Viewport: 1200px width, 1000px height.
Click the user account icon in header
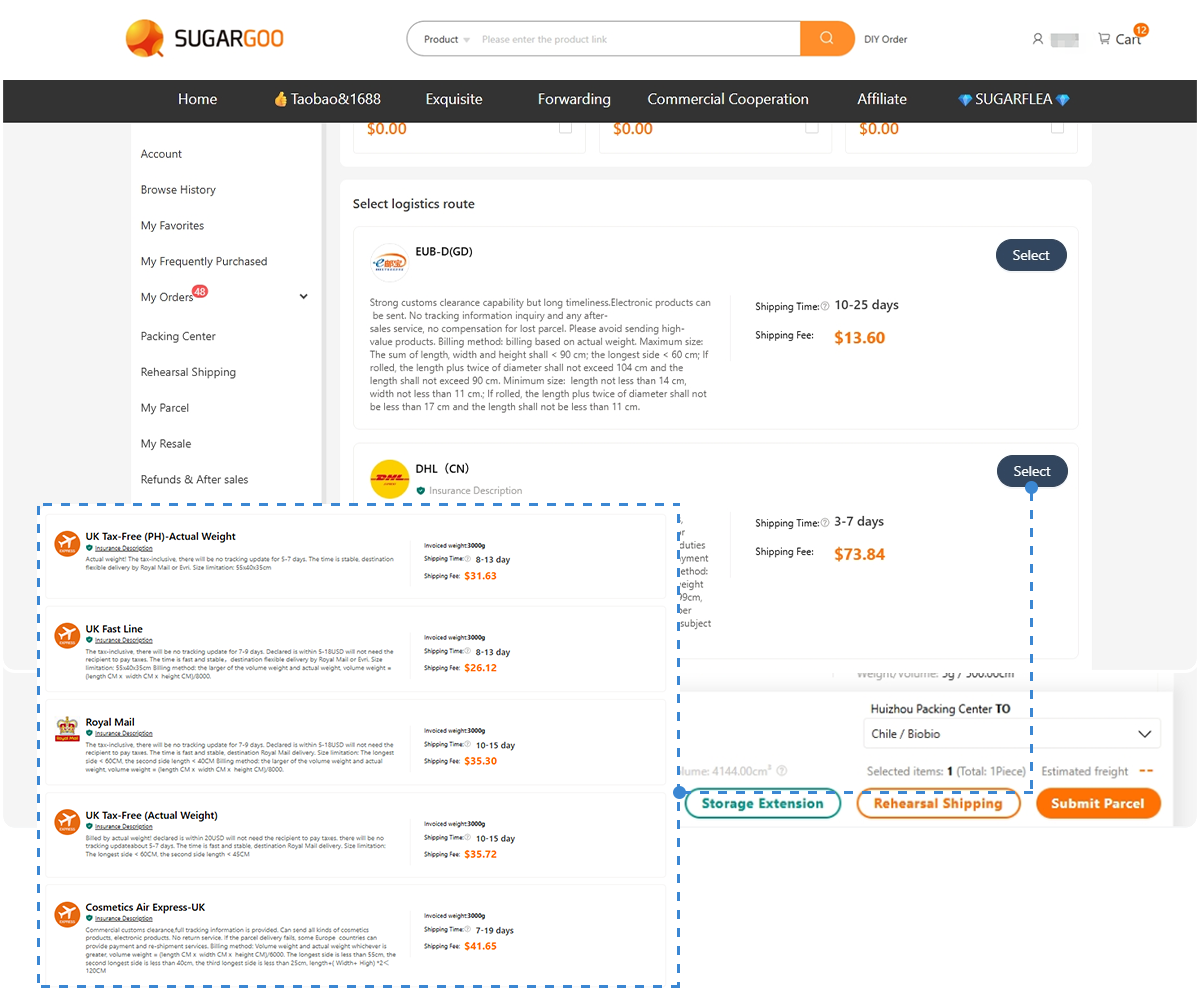pyautogui.click(x=1038, y=39)
